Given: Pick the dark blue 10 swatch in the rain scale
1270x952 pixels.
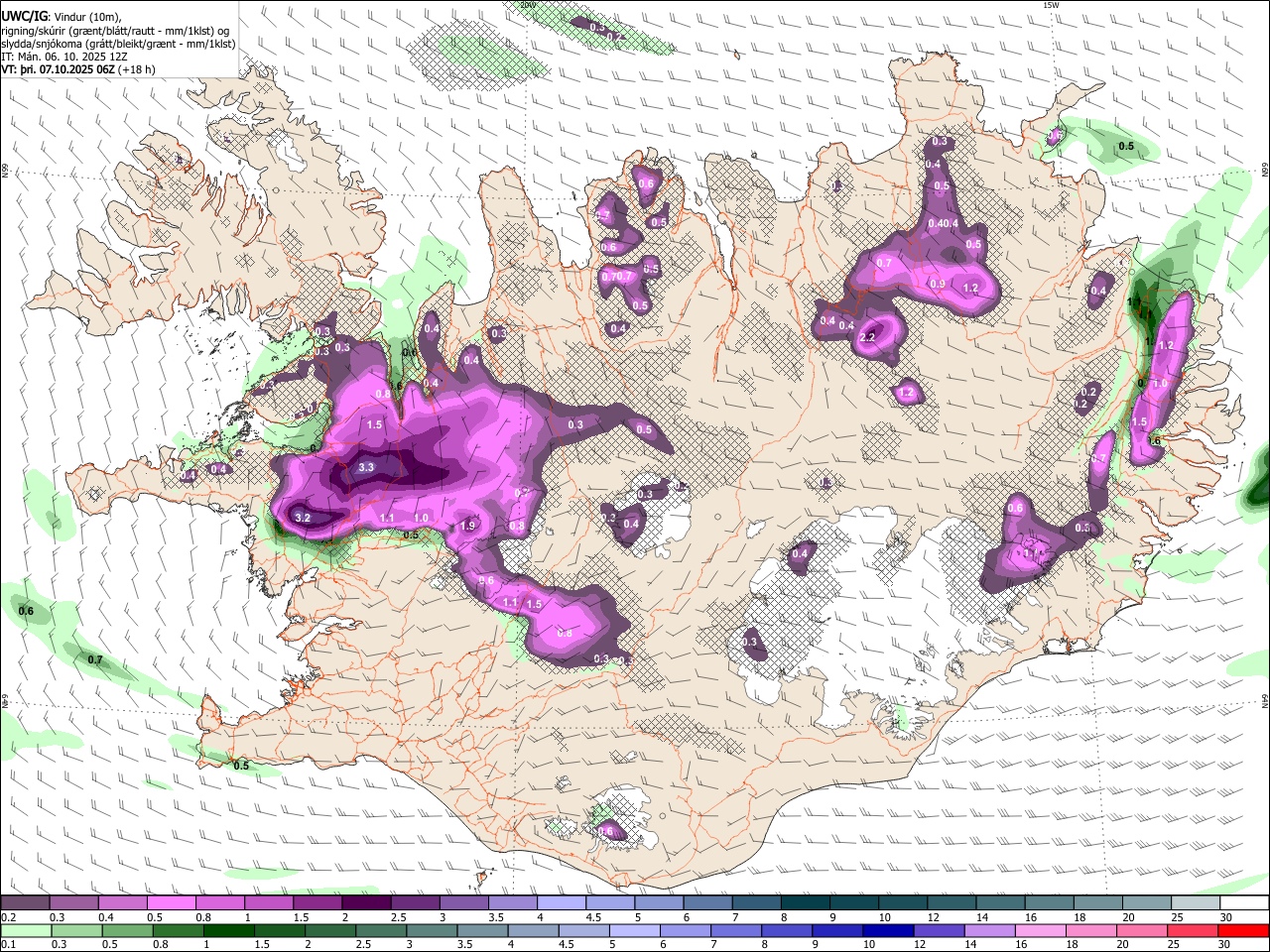Looking at the screenshot, I should (888, 930).
